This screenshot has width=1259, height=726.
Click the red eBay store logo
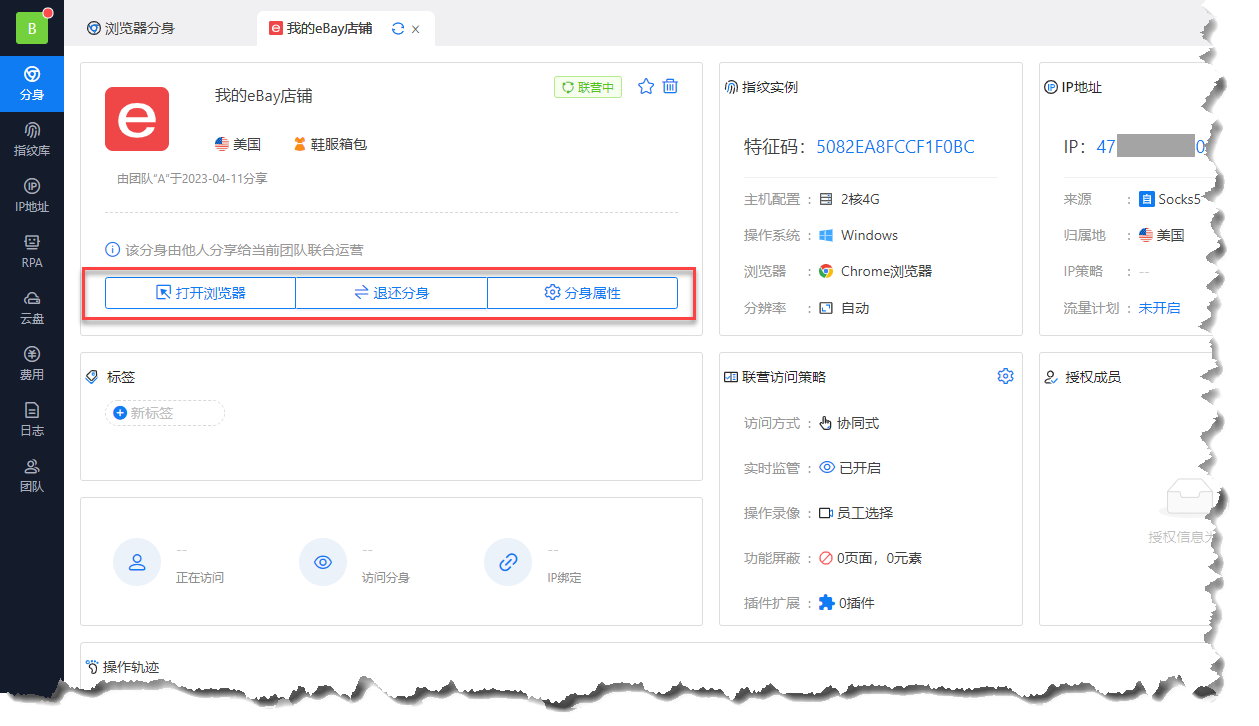pos(137,119)
